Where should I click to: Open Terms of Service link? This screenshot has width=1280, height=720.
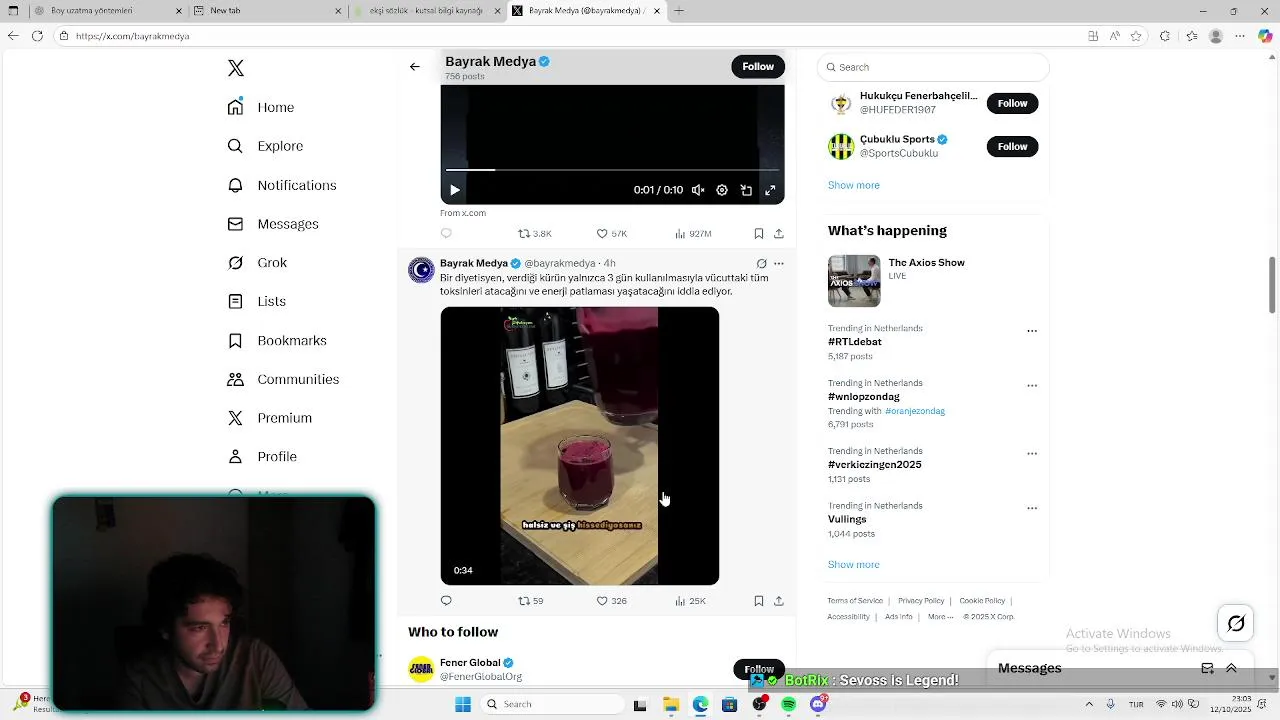855,601
